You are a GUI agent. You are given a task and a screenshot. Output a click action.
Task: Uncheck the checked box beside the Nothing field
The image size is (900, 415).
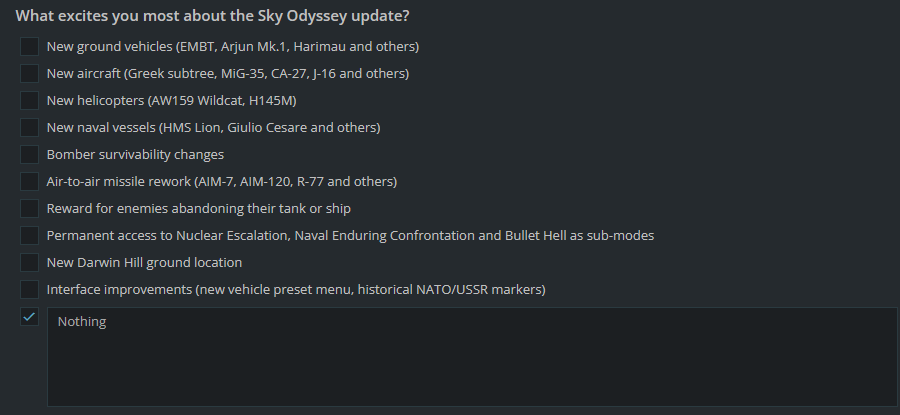(29, 316)
